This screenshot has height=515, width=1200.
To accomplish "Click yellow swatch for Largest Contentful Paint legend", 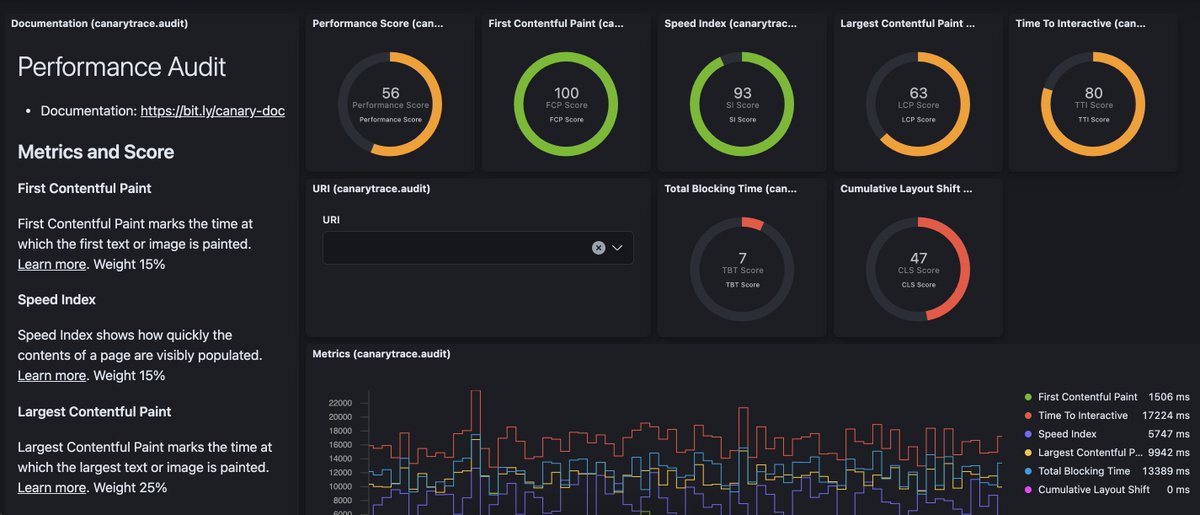I will pos(1029,453).
